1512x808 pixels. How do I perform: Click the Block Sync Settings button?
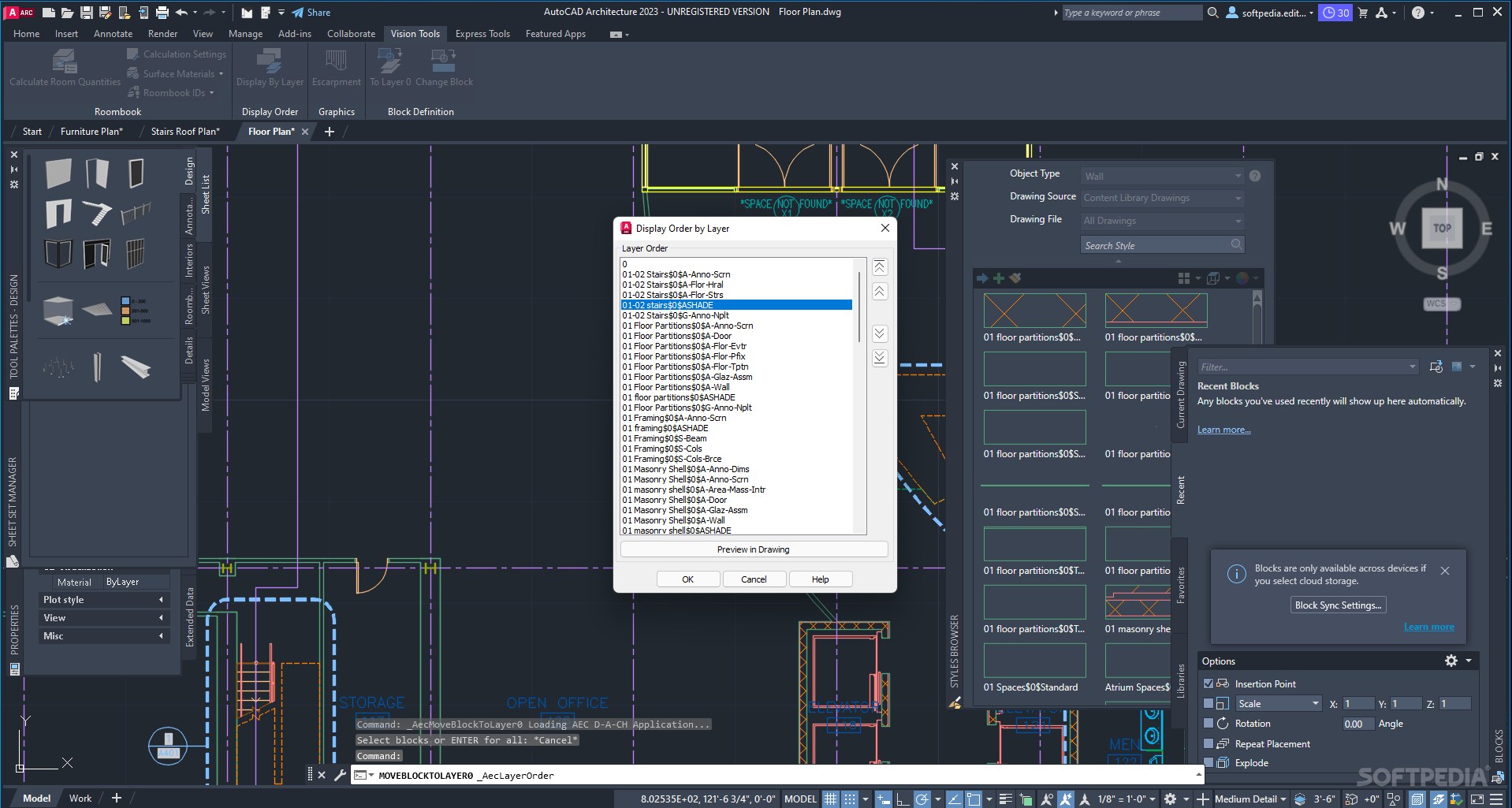click(1338, 605)
